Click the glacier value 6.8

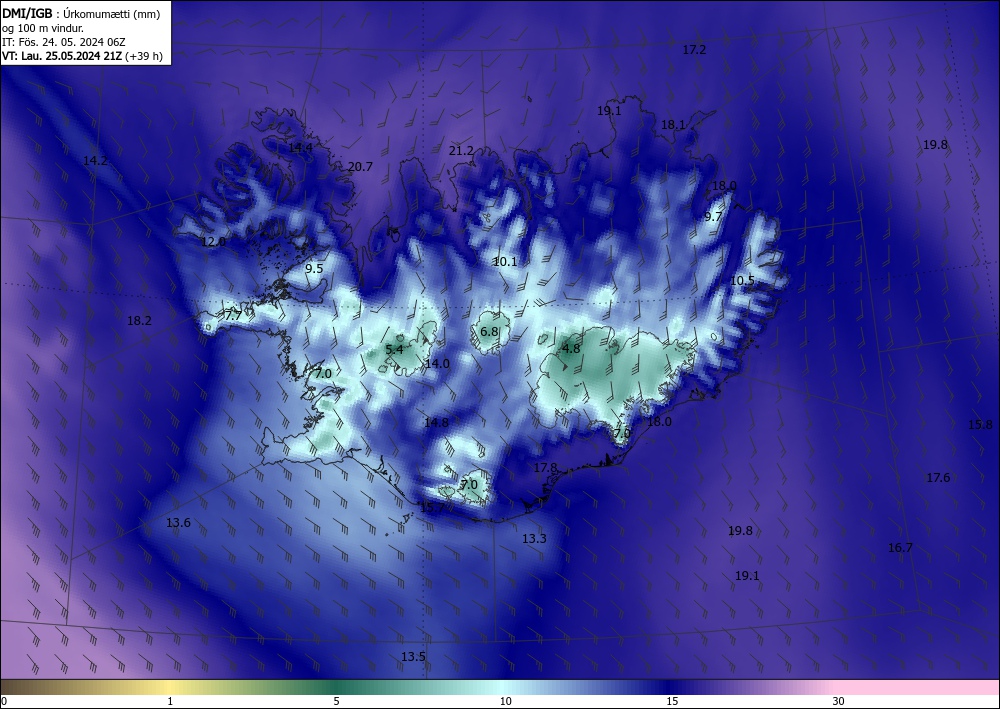pyautogui.click(x=489, y=332)
